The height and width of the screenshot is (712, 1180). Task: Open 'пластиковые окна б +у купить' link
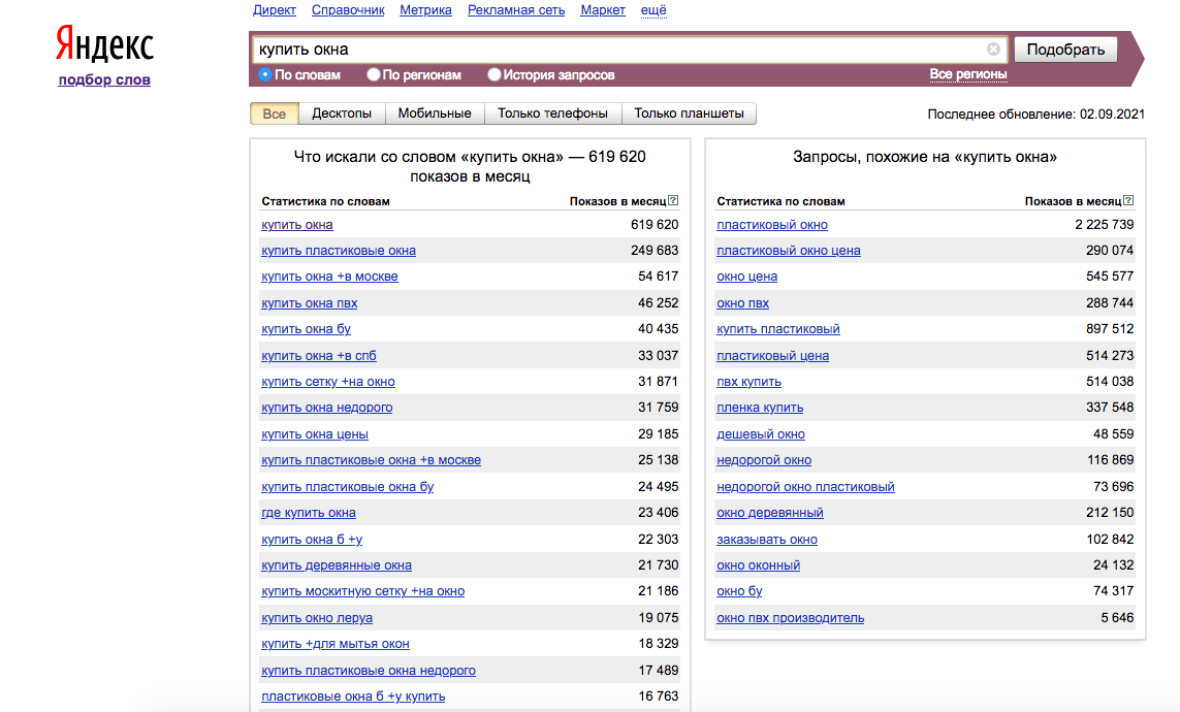tap(353, 697)
